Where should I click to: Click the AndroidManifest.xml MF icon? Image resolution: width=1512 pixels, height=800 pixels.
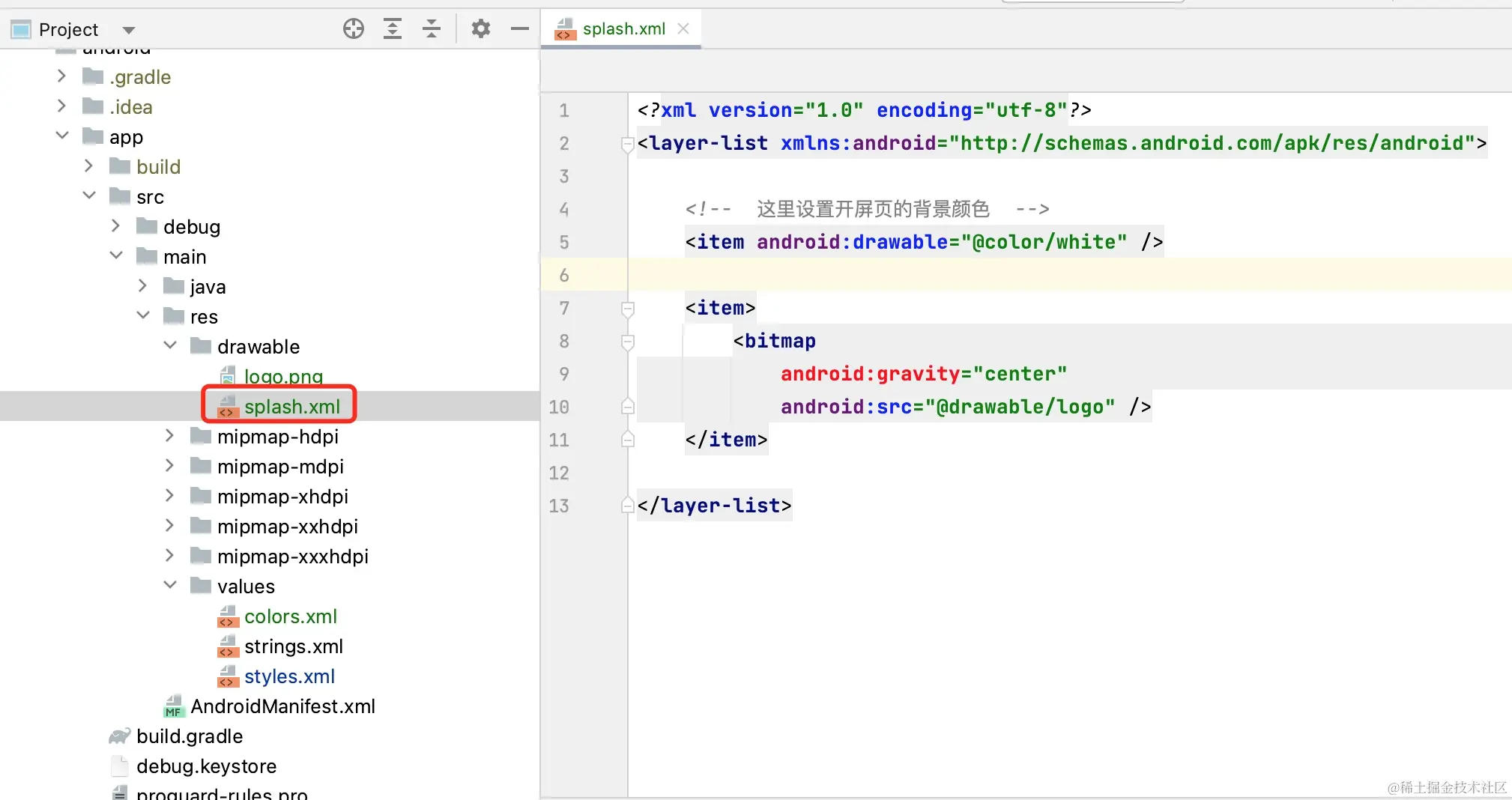click(x=174, y=706)
